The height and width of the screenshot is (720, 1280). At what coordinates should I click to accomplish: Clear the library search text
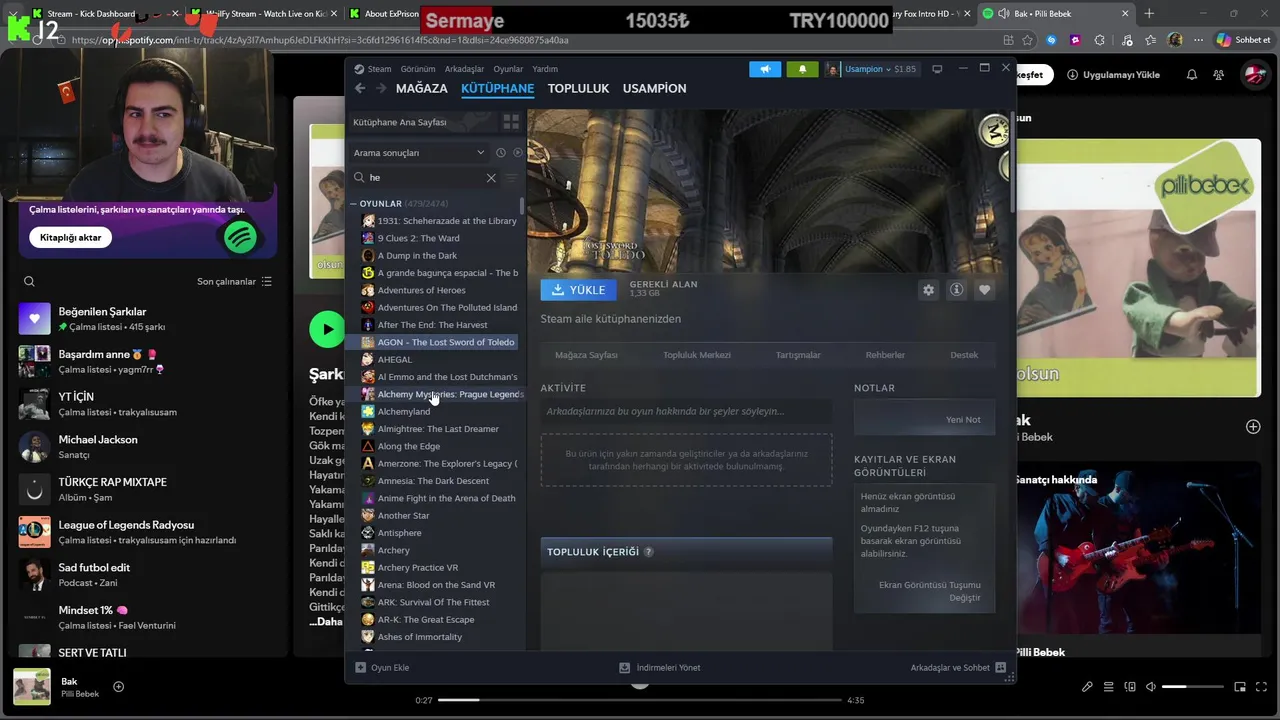click(491, 177)
